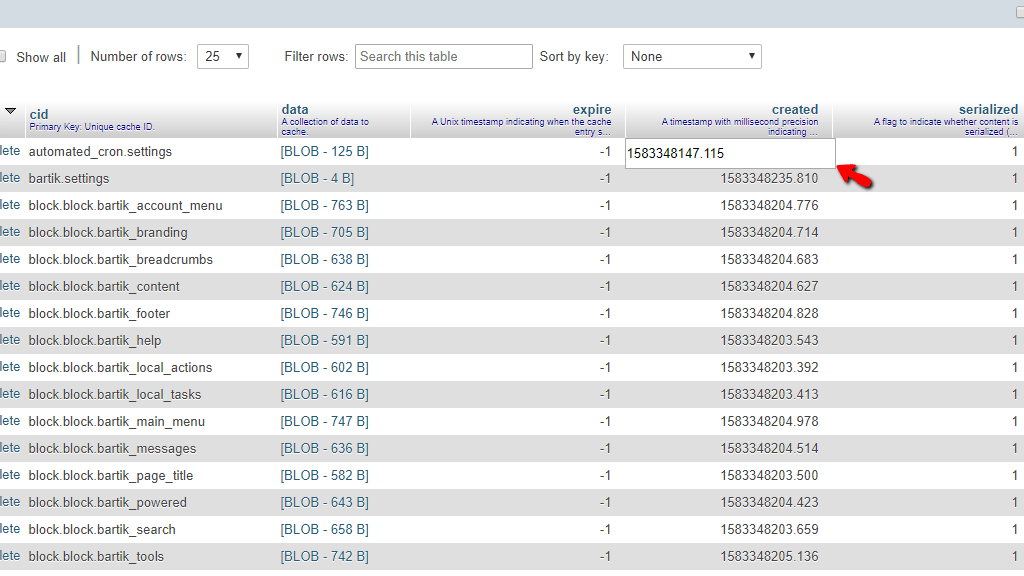Screen dimensions: 1024x576
Task: Open BLOB - 638 B link
Action: pos(325,259)
